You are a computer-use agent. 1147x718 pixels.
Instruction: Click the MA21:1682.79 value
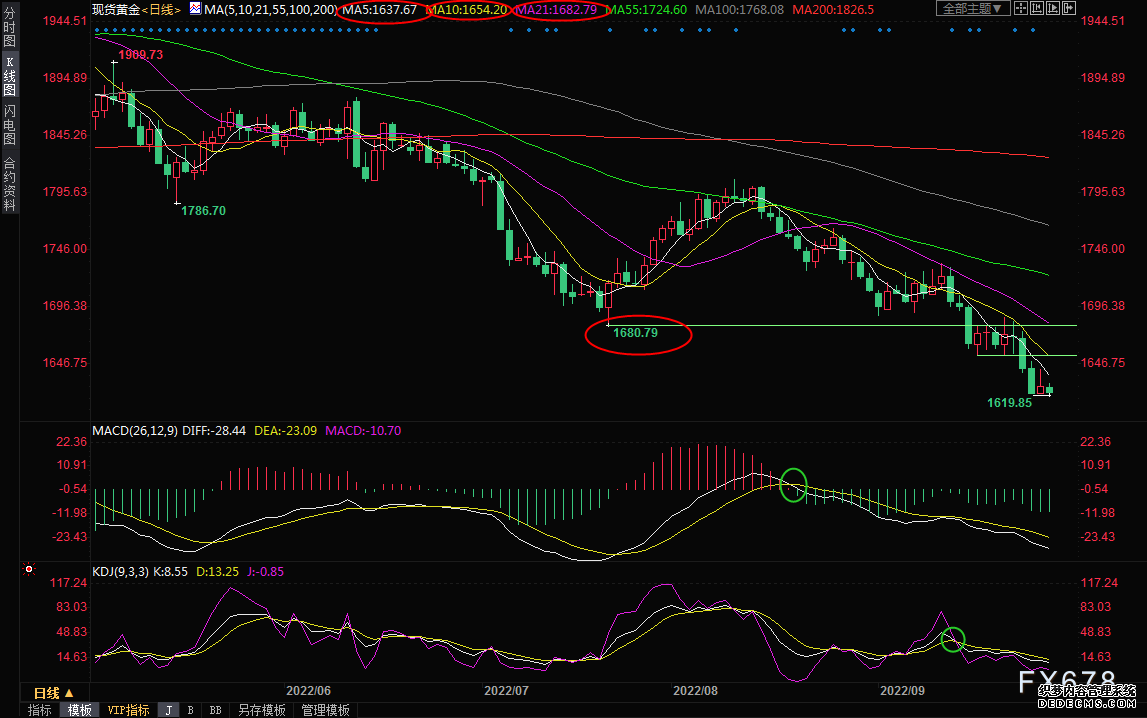pos(557,10)
